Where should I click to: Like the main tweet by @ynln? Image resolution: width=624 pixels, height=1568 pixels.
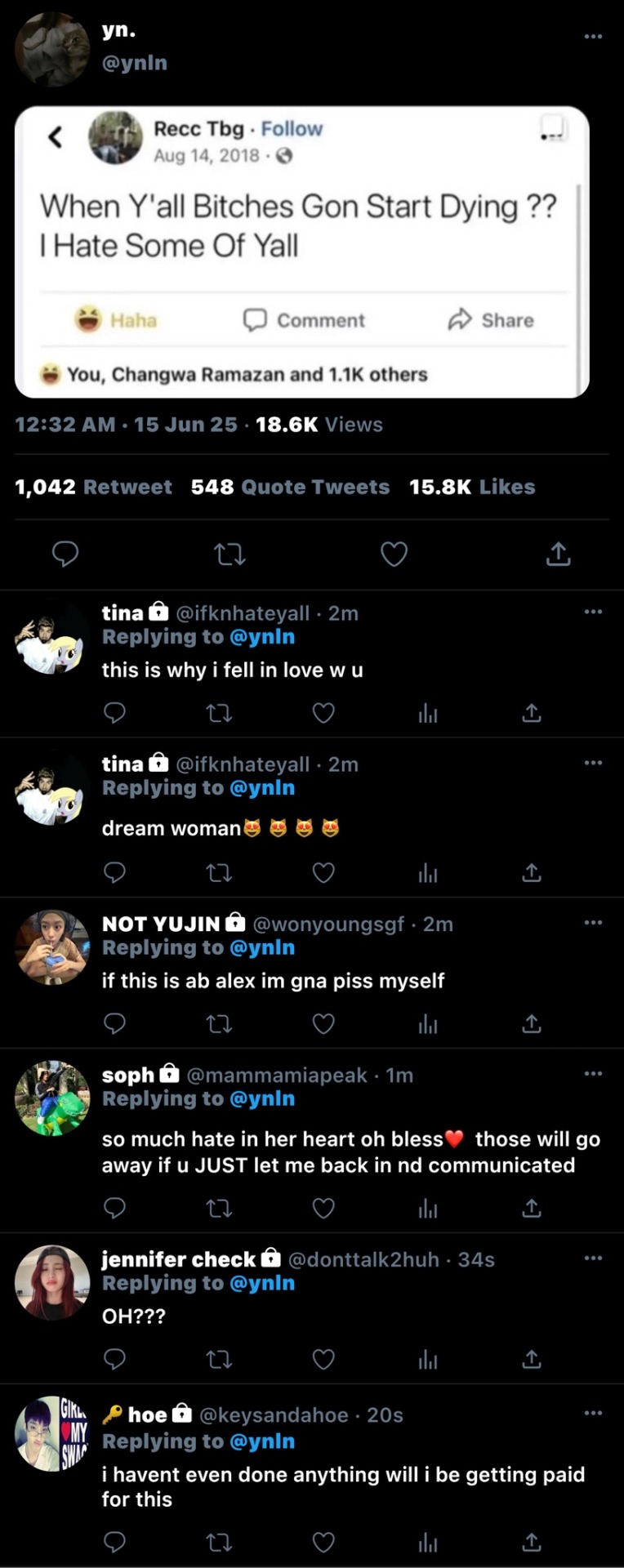click(394, 555)
